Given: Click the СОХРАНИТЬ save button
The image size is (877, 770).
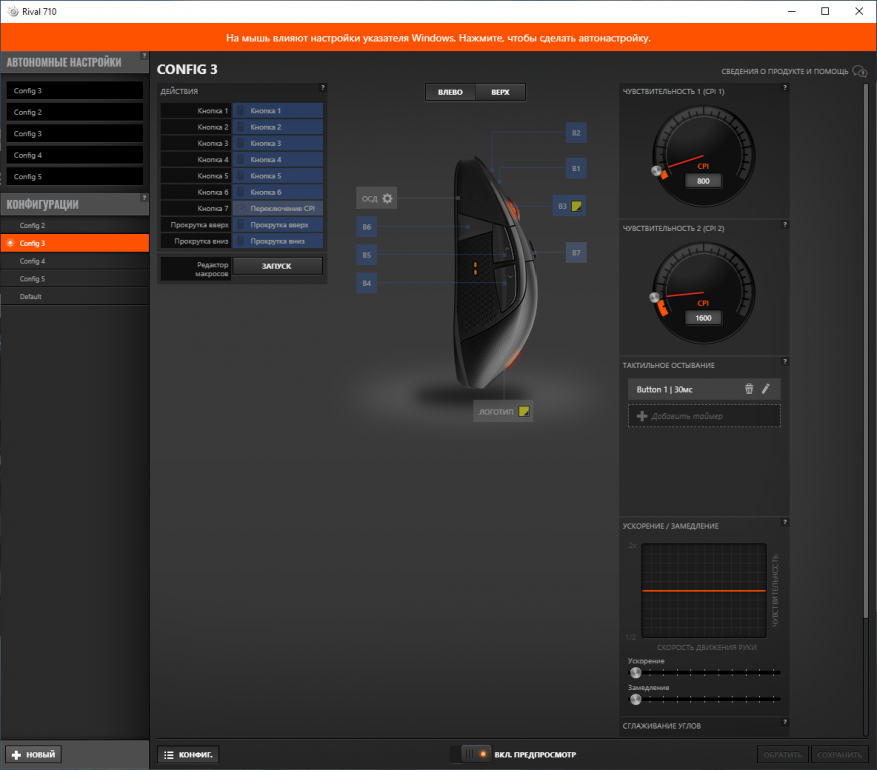Looking at the screenshot, I should 840,754.
